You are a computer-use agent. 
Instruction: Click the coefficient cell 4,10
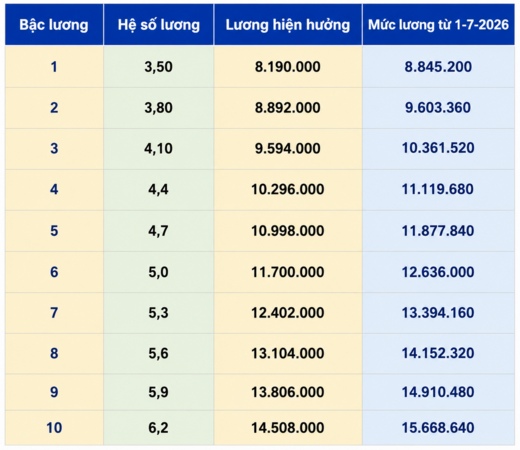[159, 149]
